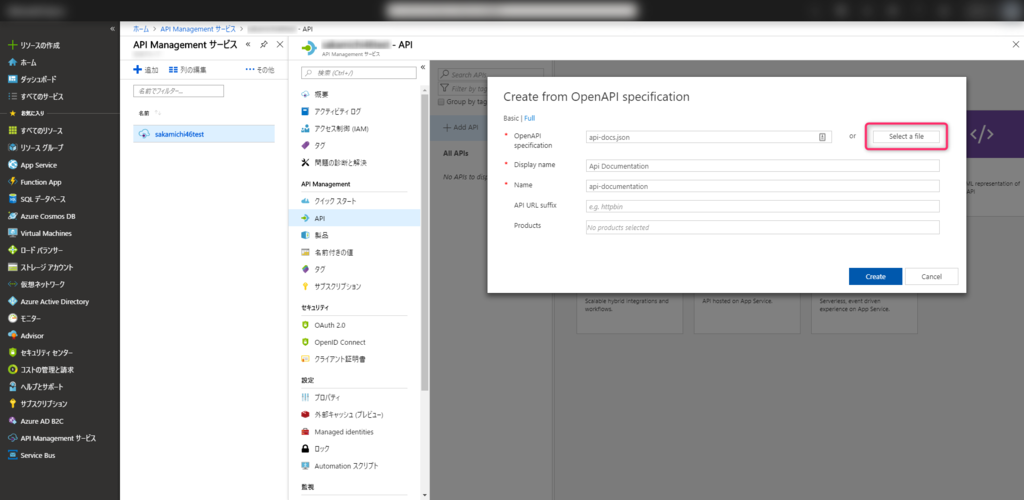Open すべてのサービス in the sidebar
This screenshot has width=1024, height=500.
click(36, 96)
